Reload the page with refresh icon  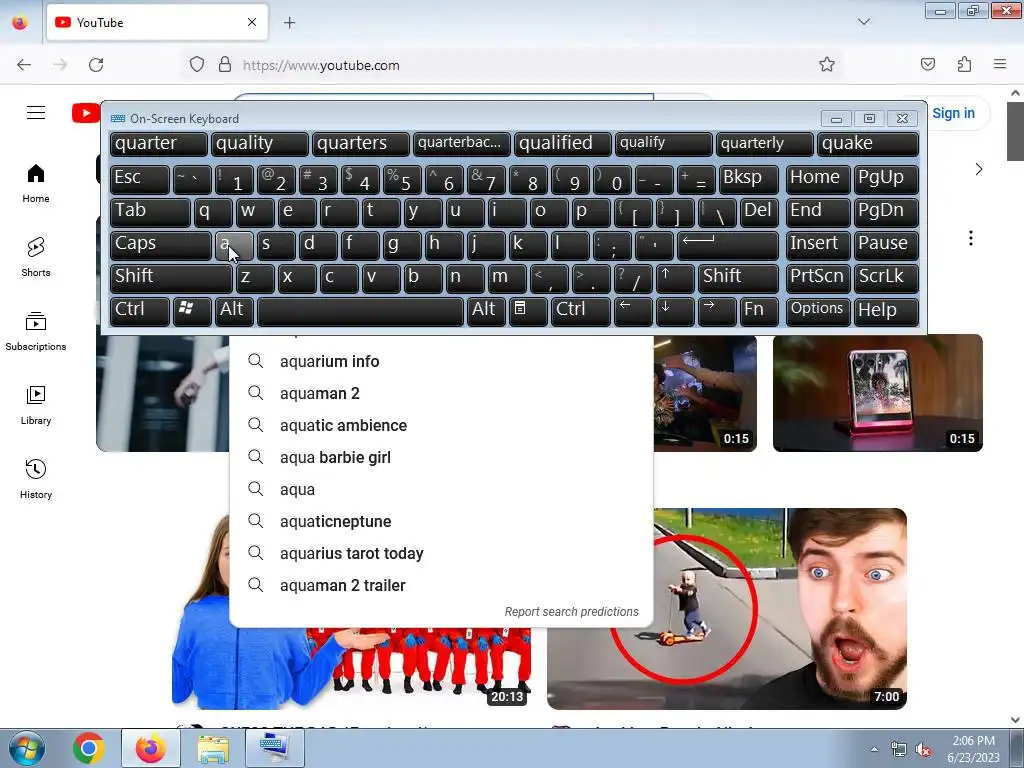coord(96,65)
